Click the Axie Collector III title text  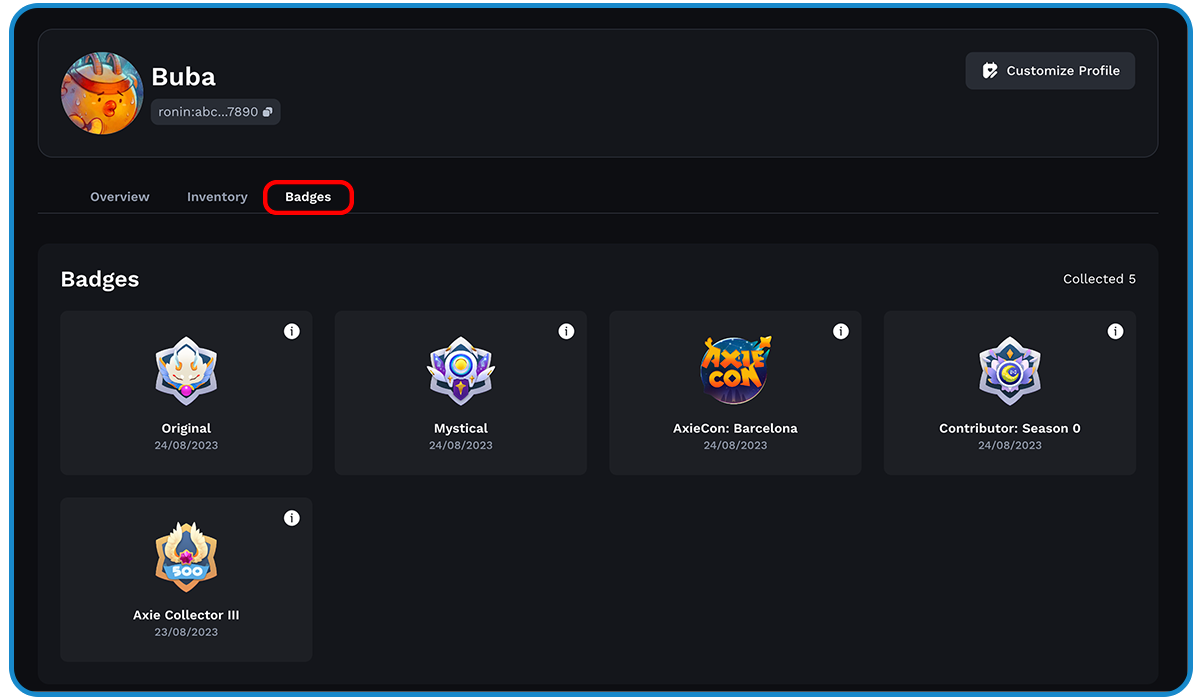[x=186, y=615]
